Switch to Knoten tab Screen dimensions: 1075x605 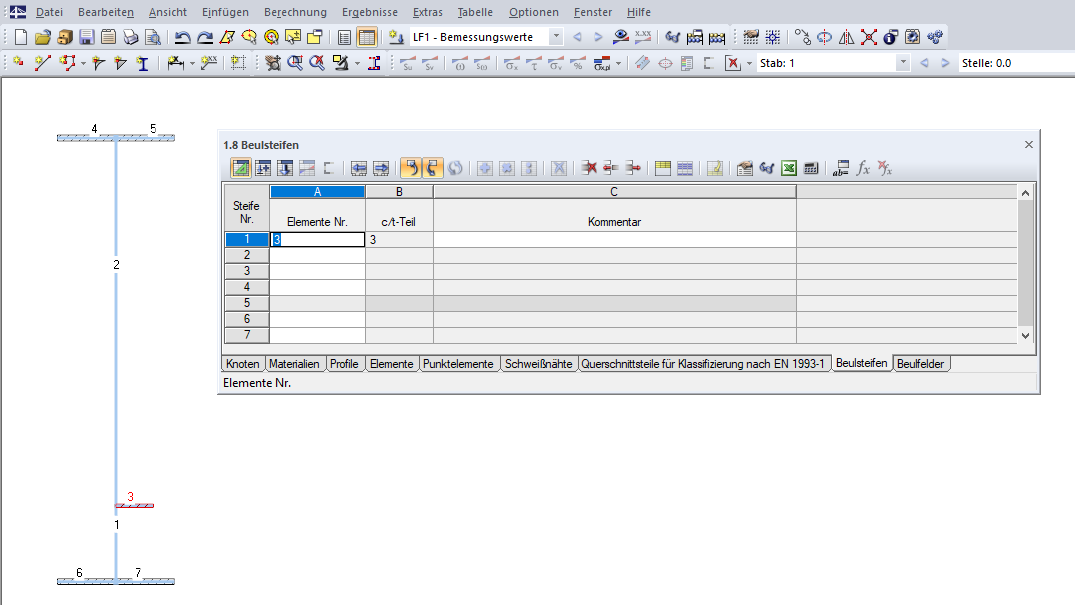point(243,364)
